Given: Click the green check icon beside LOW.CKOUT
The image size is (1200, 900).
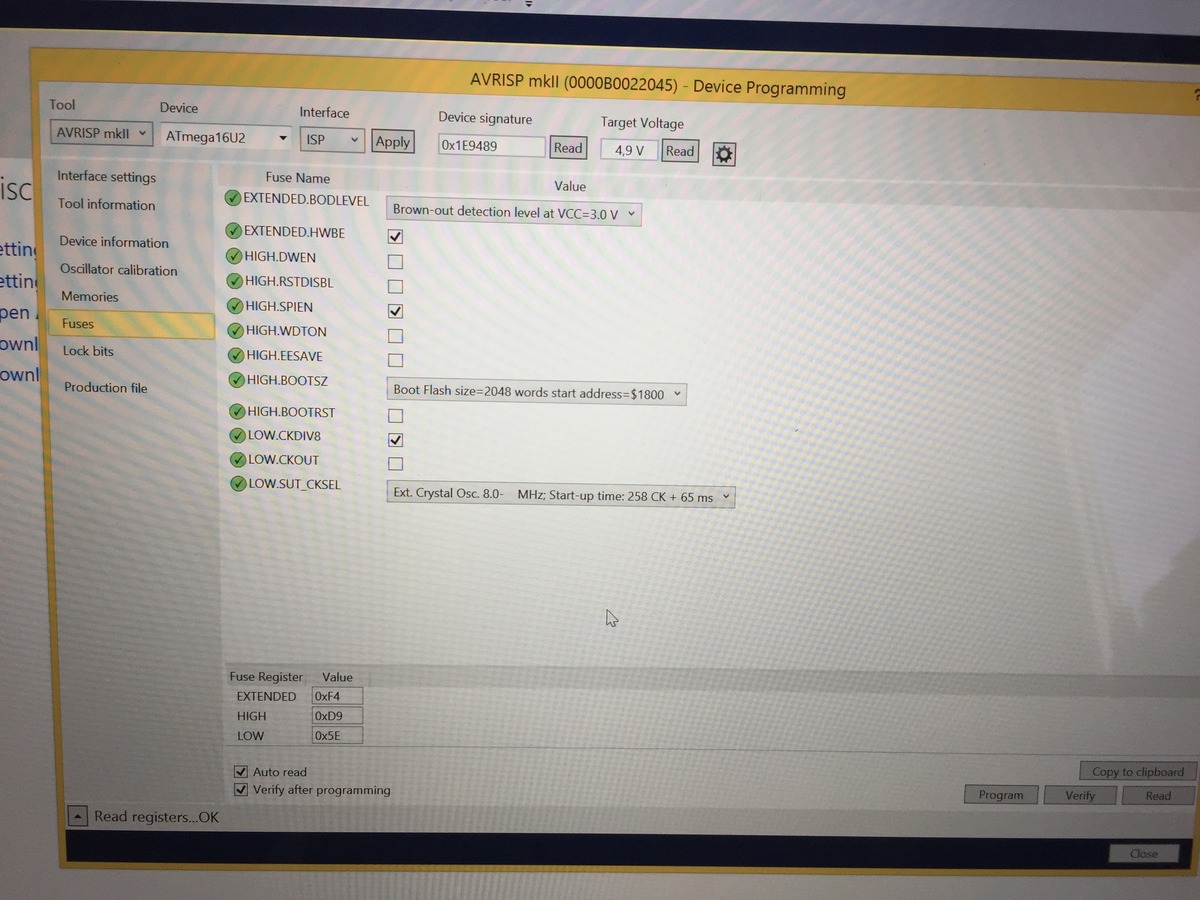Looking at the screenshot, I should [239, 460].
